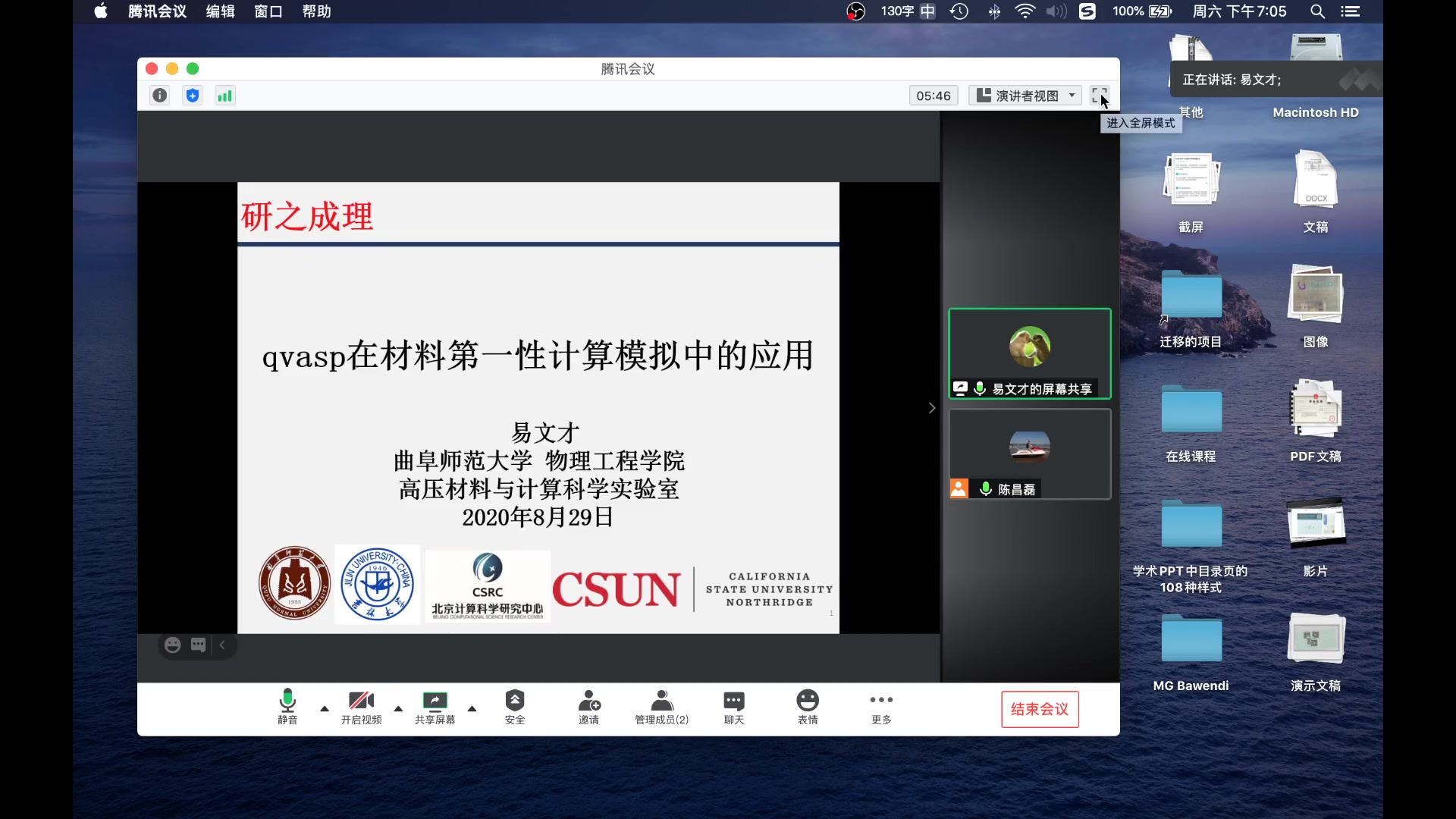
Task: Enter full screen mode
Action: click(1099, 96)
